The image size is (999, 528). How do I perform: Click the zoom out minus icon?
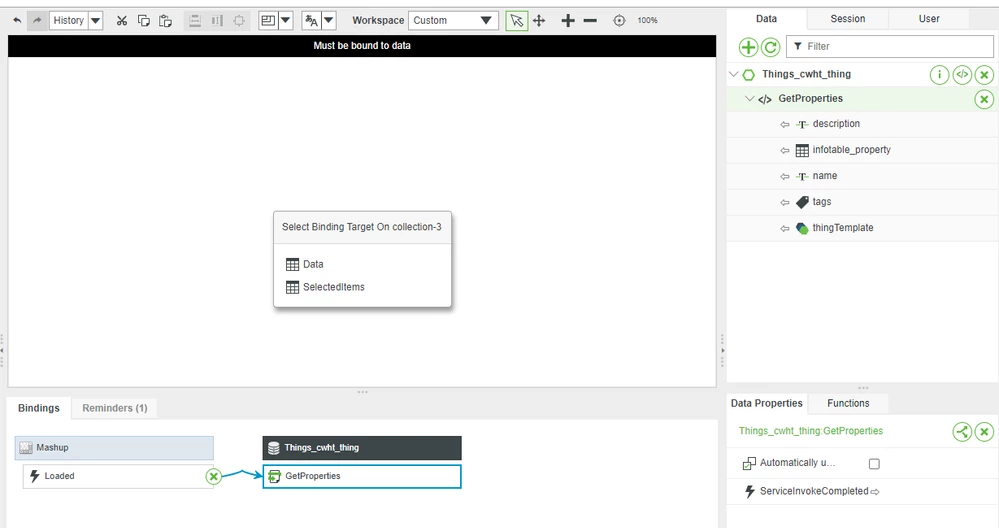pyautogui.click(x=591, y=20)
